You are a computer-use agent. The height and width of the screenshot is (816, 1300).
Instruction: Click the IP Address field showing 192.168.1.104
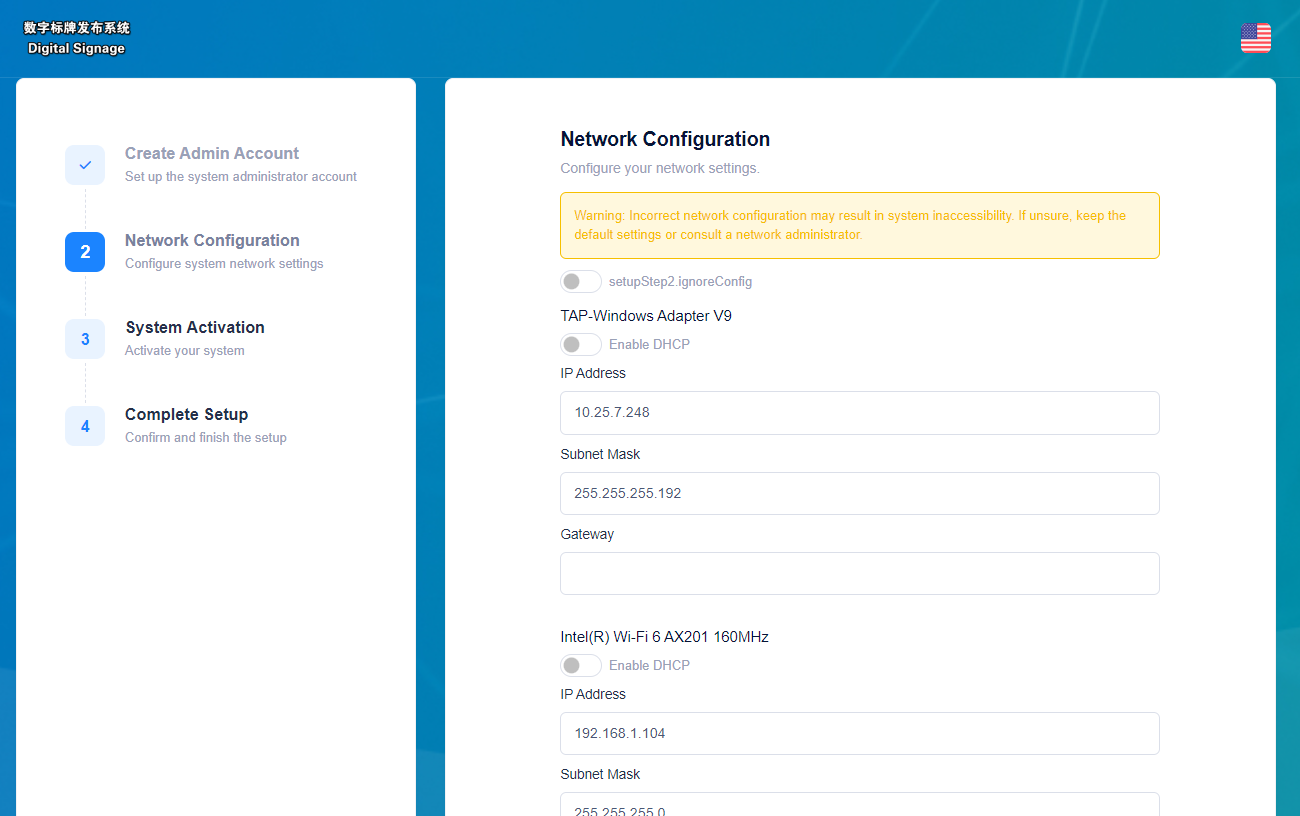tap(860, 733)
